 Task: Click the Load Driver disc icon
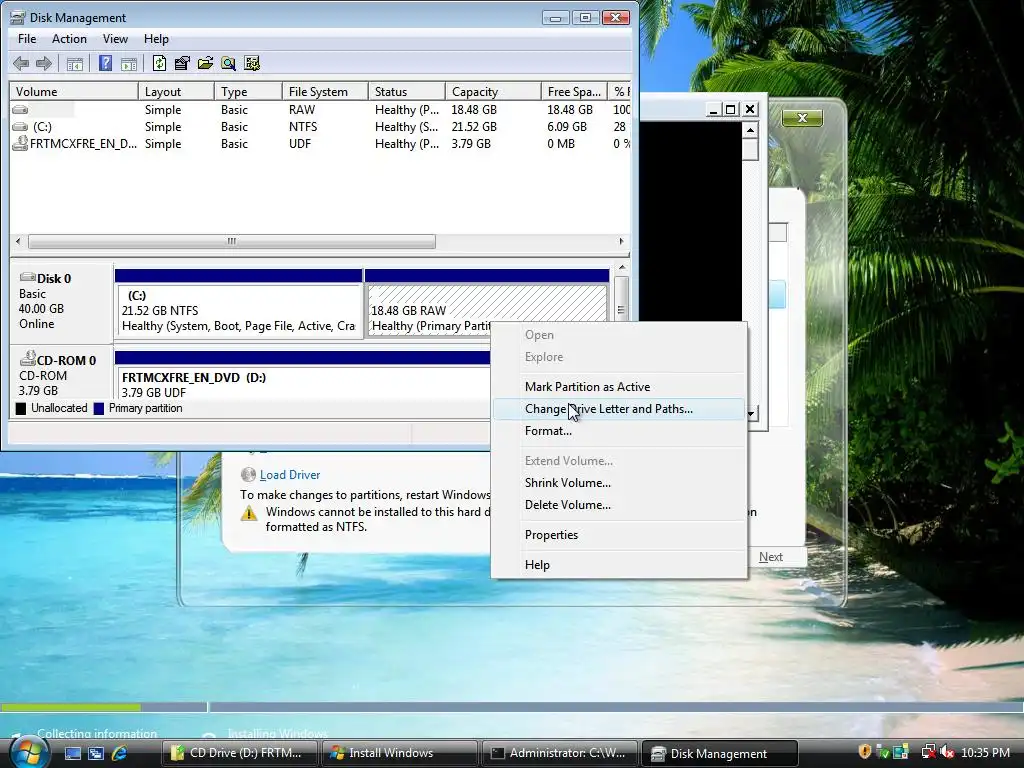tap(248, 475)
